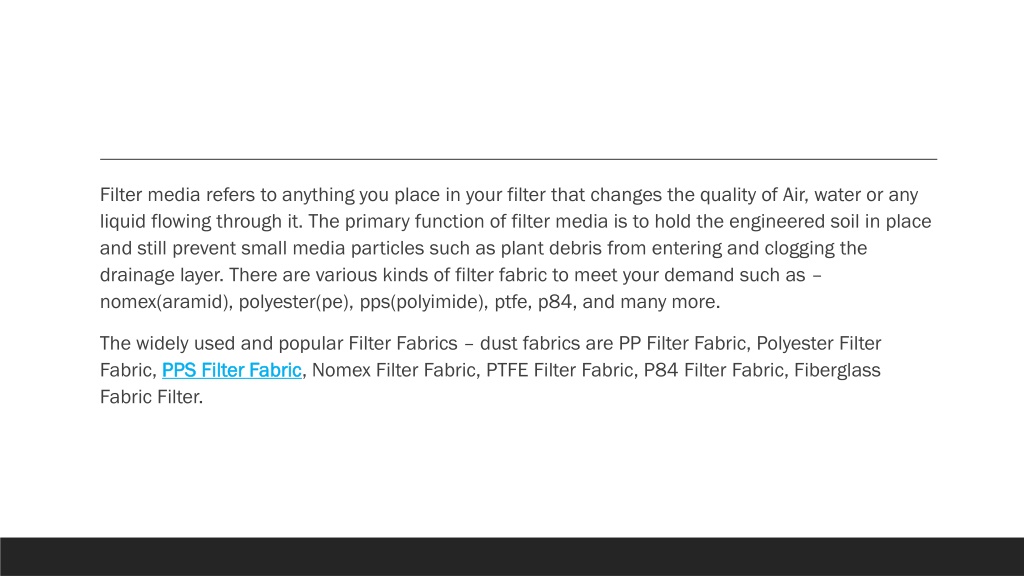1024x576 pixels.
Task: Click the phrase "P84 Filter Fabric"
Action: click(x=715, y=370)
